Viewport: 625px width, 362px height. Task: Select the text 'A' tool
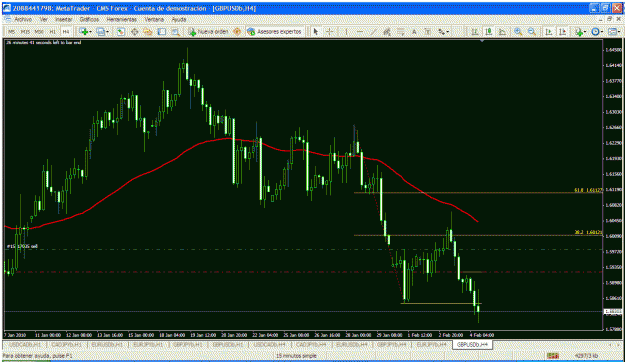tap(414, 31)
